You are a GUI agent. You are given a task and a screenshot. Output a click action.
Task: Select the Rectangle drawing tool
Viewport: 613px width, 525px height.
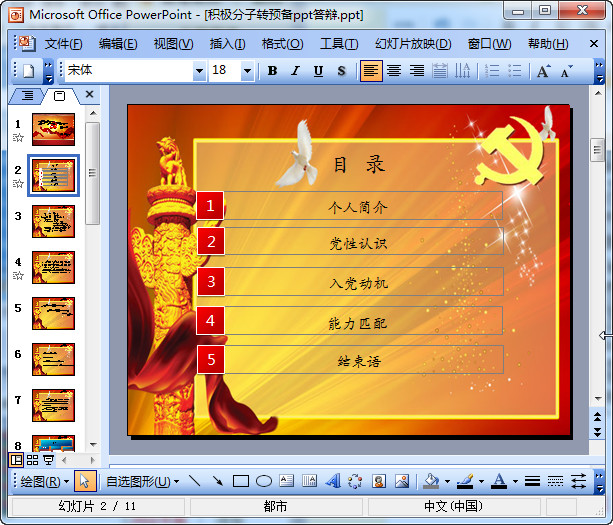(240, 481)
